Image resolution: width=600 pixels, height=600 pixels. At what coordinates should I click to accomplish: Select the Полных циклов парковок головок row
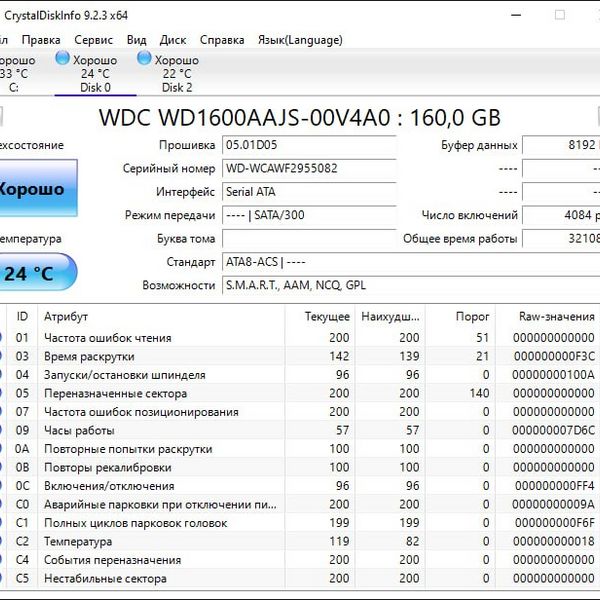click(x=300, y=523)
